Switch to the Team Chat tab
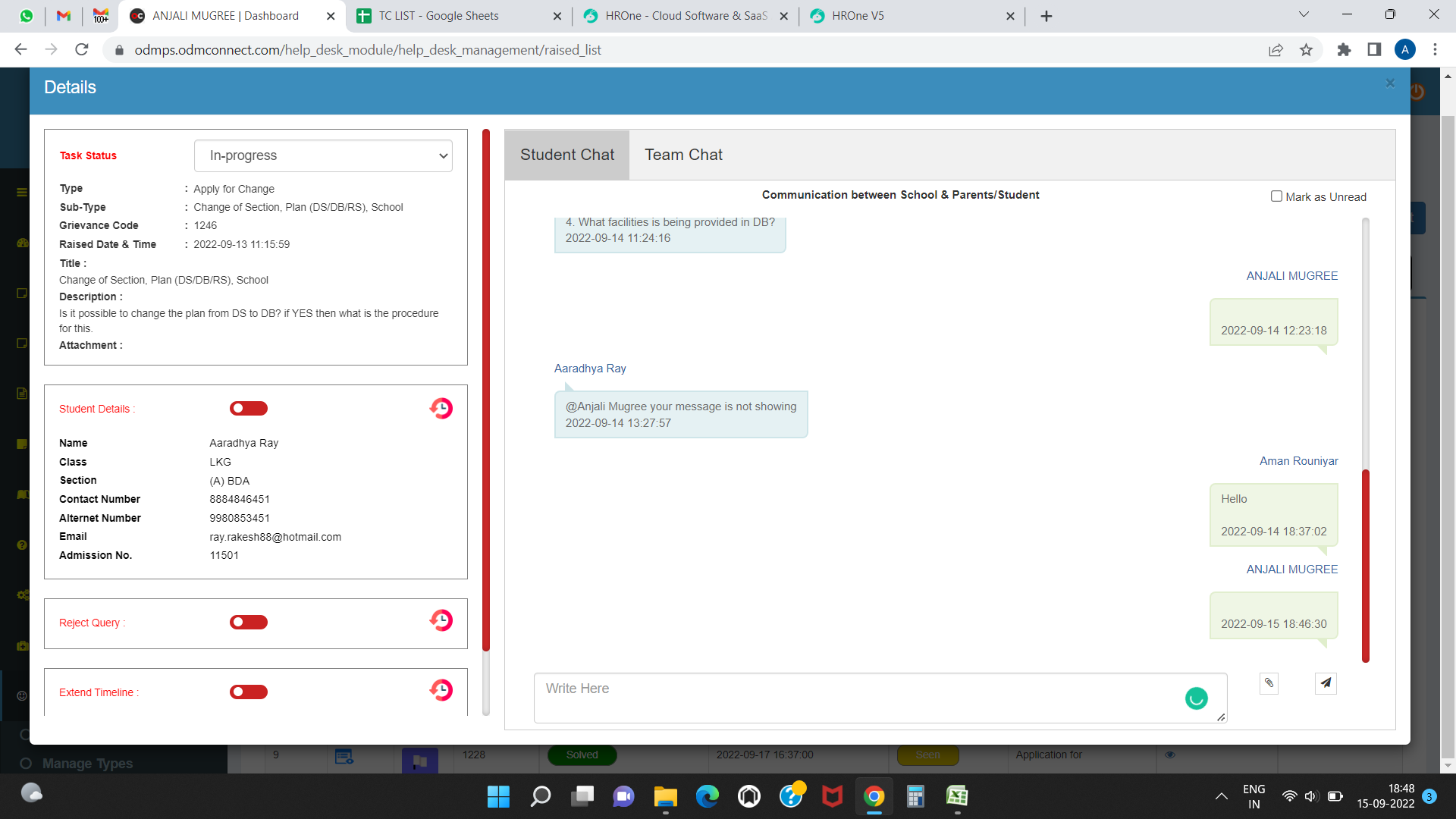 683,155
